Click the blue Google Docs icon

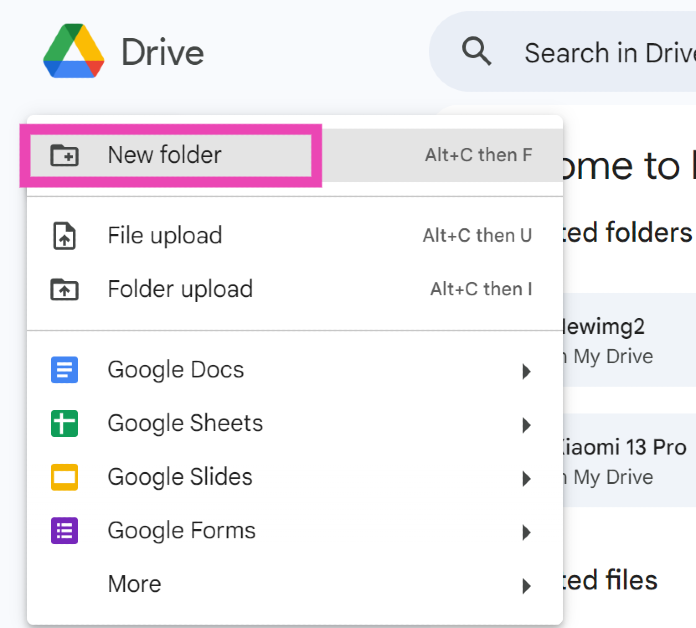point(64,370)
